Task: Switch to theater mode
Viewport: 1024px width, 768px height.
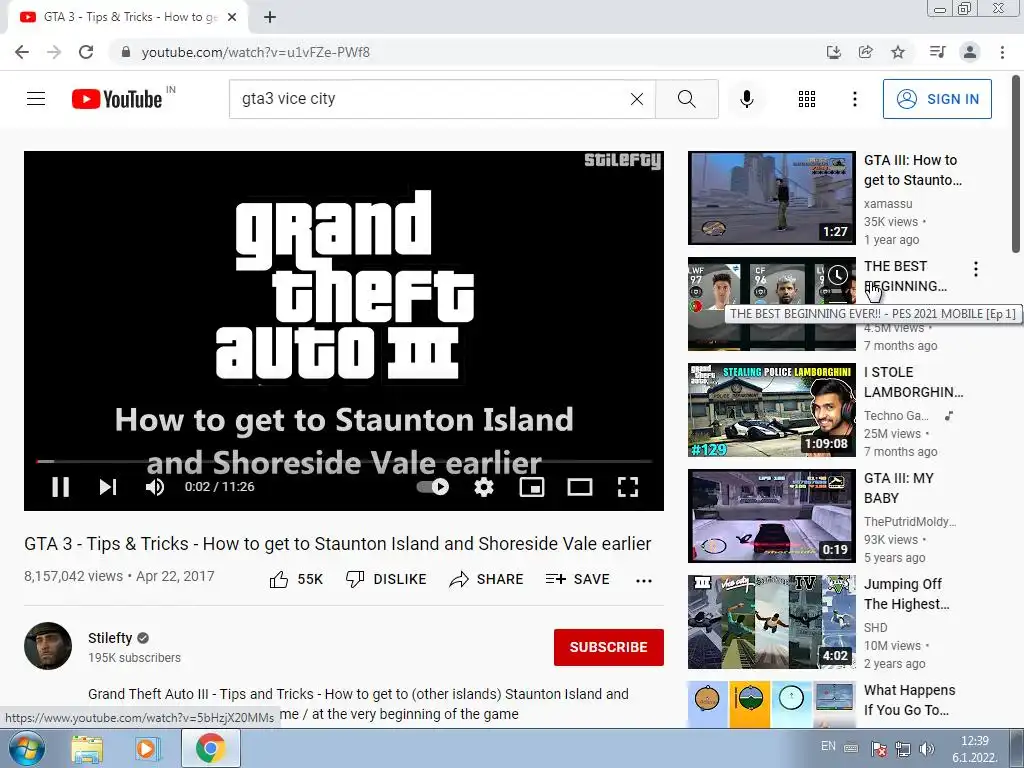Action: coord(580,487)
